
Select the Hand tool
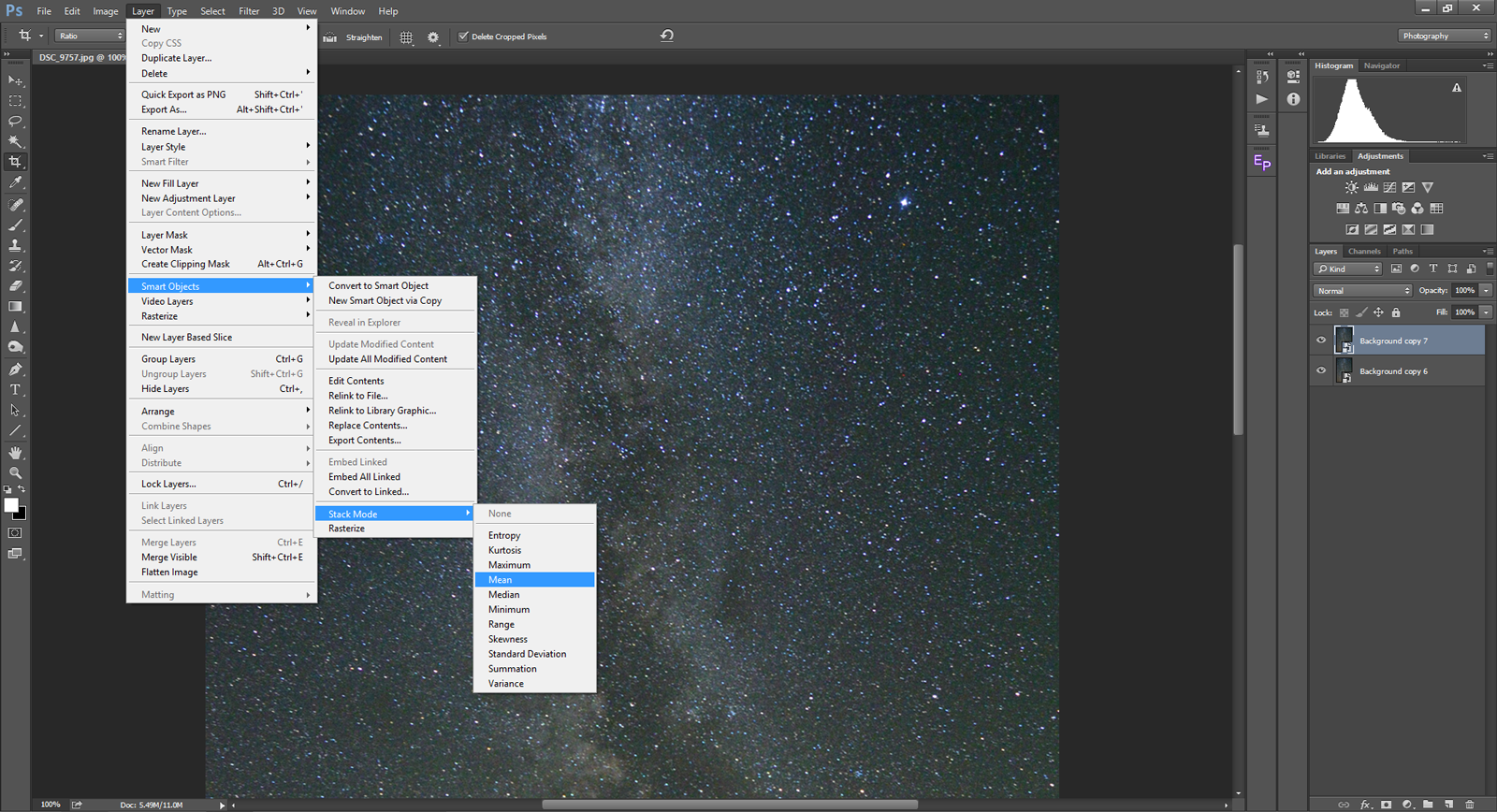(15, 453)
